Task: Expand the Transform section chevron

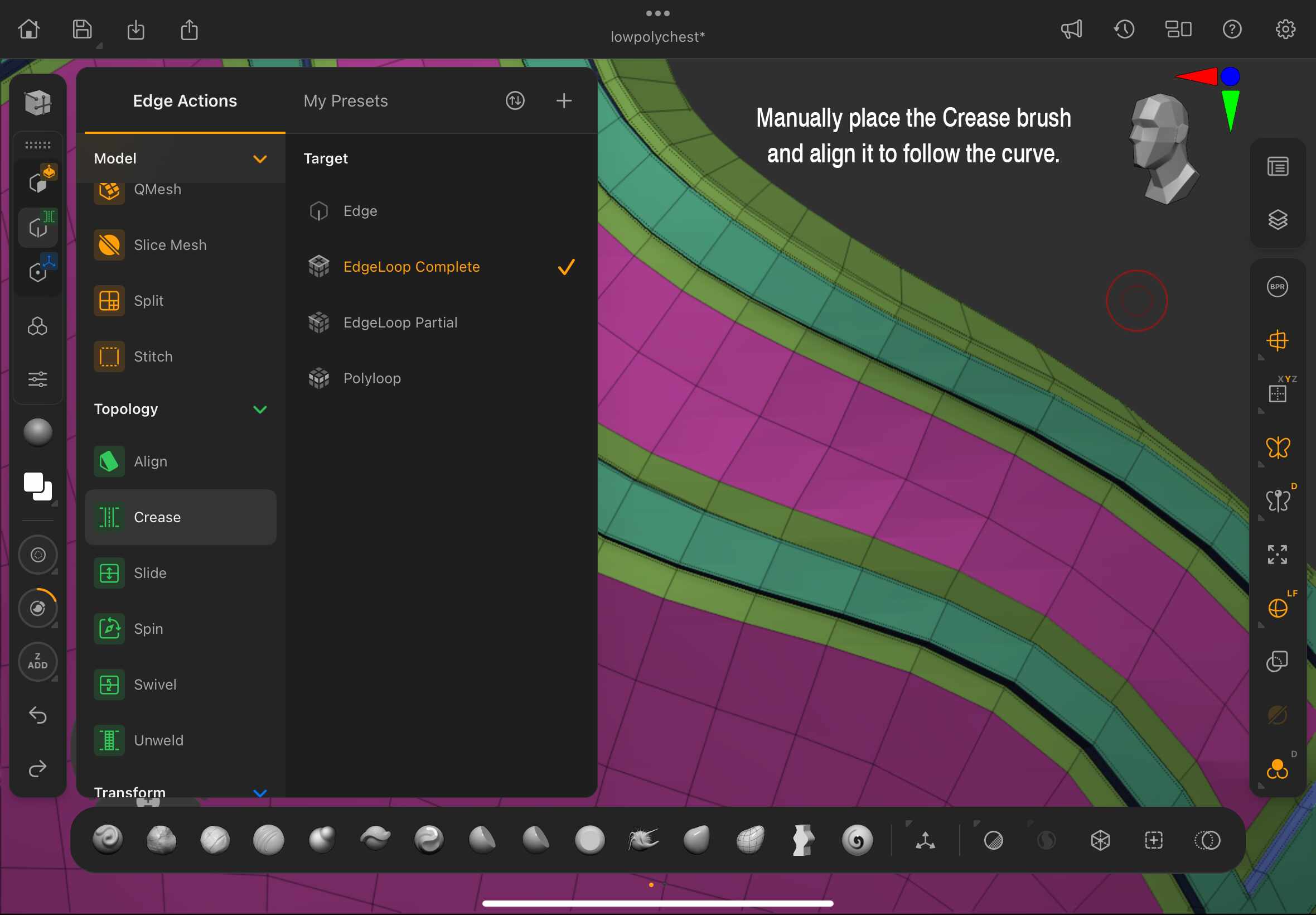Action: pos(259,792)
